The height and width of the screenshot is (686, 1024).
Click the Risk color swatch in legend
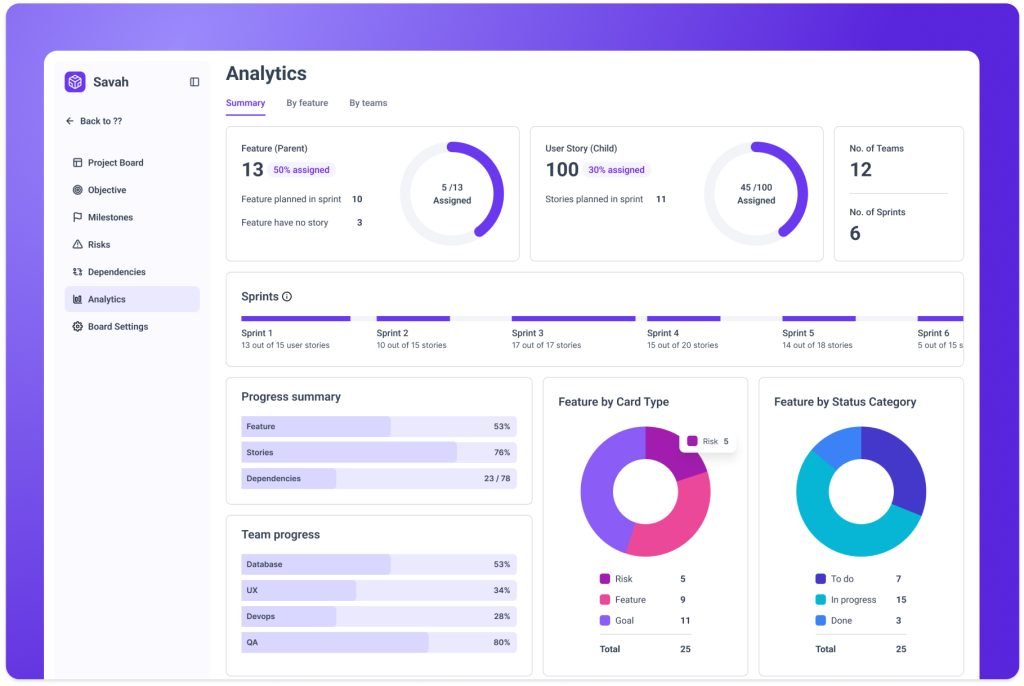point(605,579)
